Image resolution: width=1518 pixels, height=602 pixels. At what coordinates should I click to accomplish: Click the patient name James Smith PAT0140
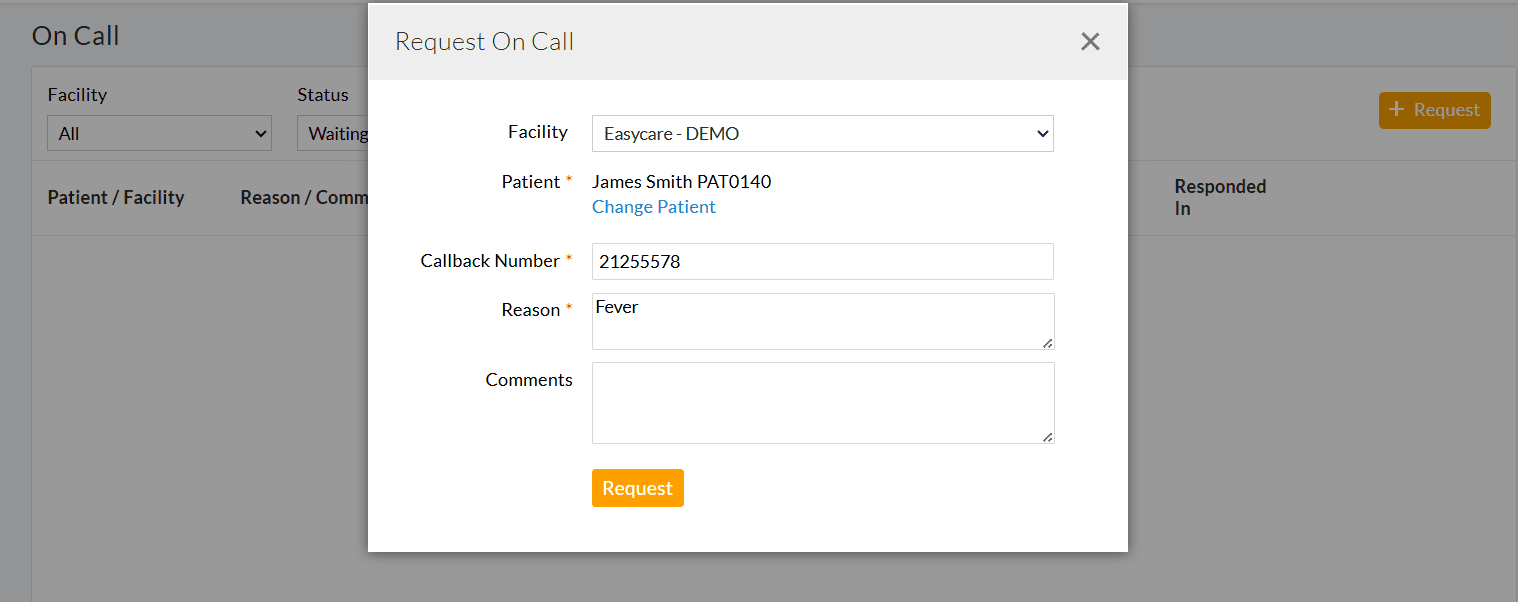click(681, 181)
